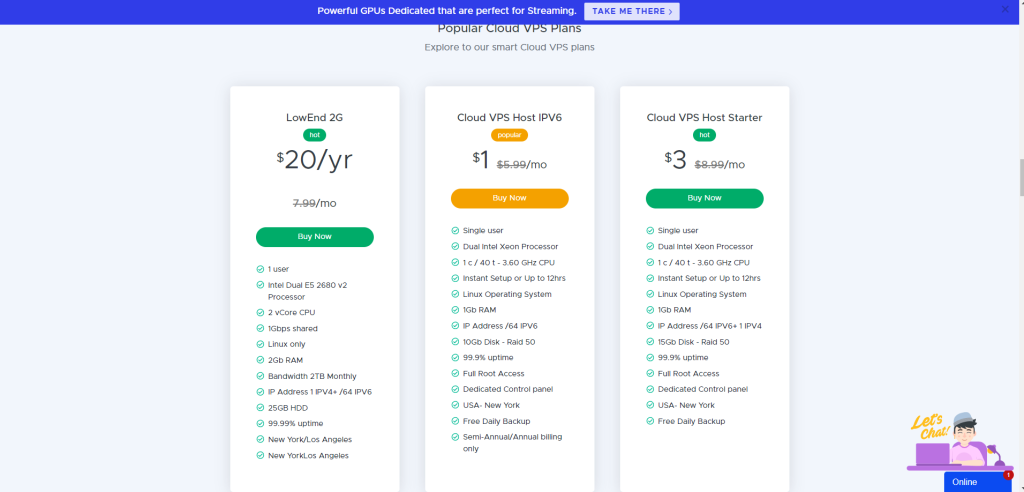
Task: Click the check icon beside '1 user'
Action: [261, 269]
